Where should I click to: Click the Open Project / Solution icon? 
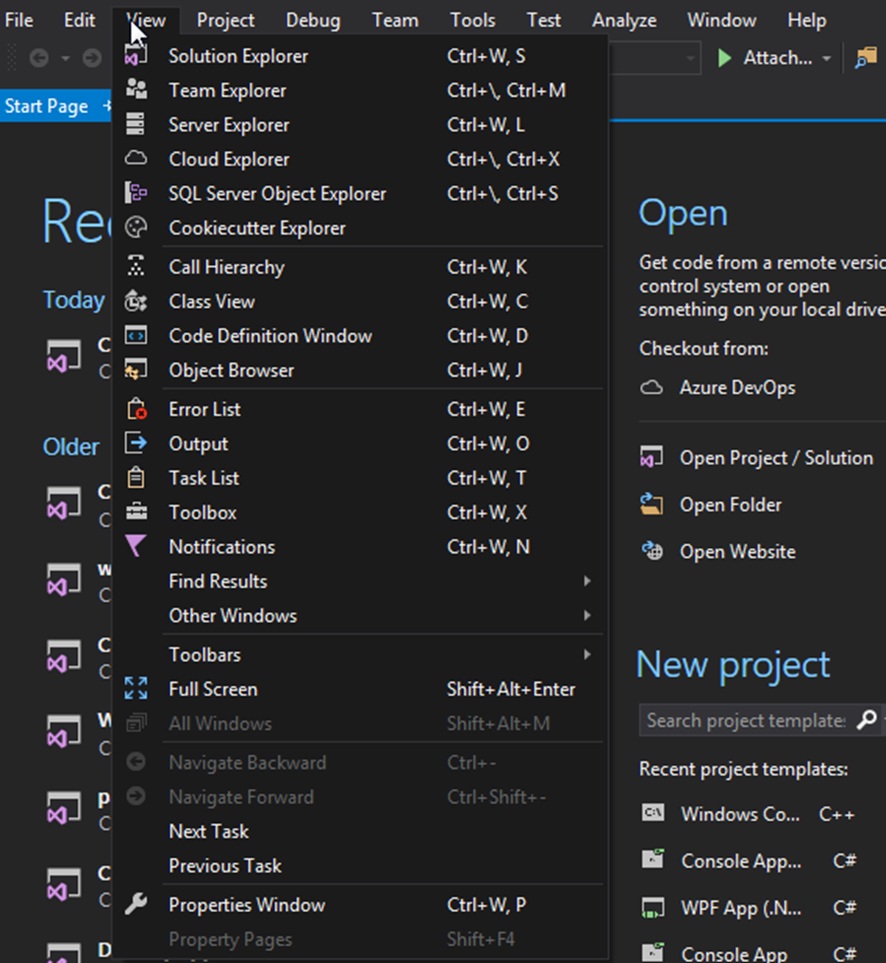pos(651,458)
